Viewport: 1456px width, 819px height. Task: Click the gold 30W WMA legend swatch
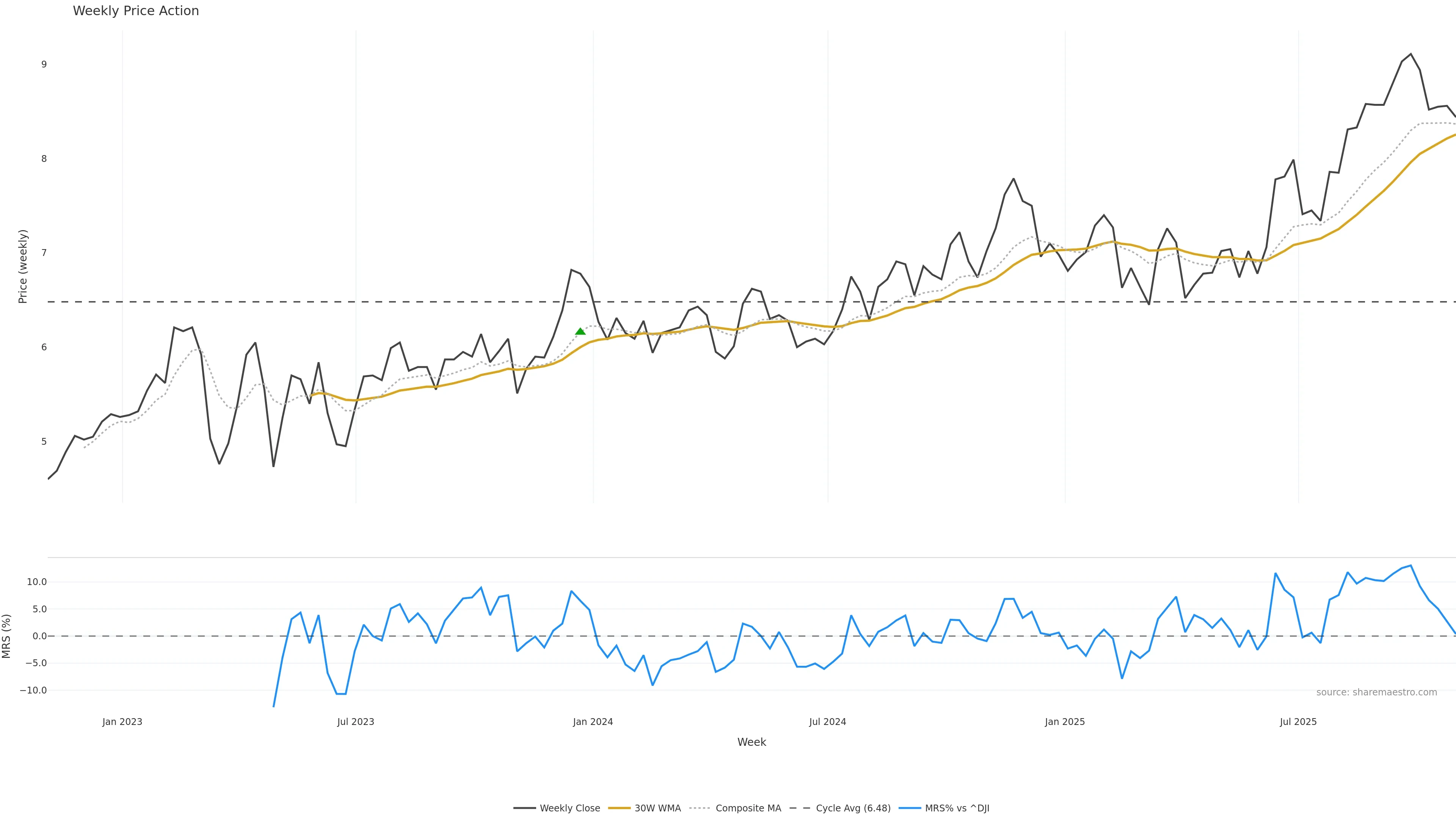[x=619, y=808]
